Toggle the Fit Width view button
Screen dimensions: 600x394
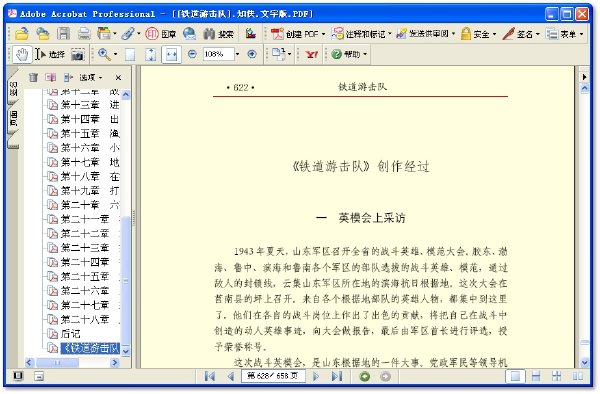[171, 55]
